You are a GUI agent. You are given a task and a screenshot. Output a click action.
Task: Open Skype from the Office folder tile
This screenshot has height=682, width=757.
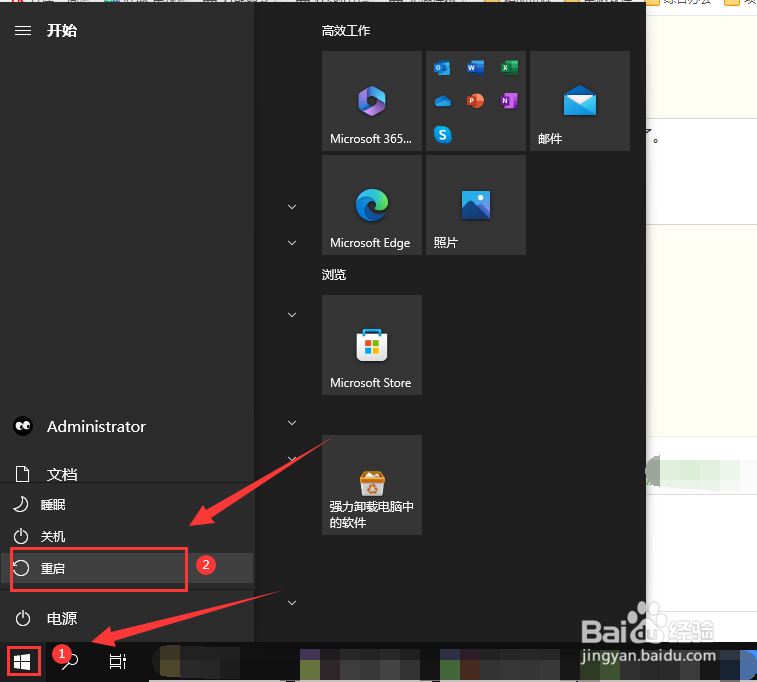442,134
